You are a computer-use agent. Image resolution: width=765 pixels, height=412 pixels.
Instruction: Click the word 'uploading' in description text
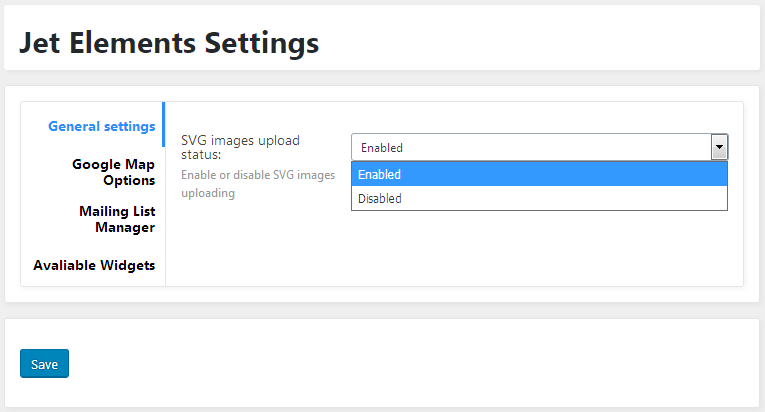[208, 193]
